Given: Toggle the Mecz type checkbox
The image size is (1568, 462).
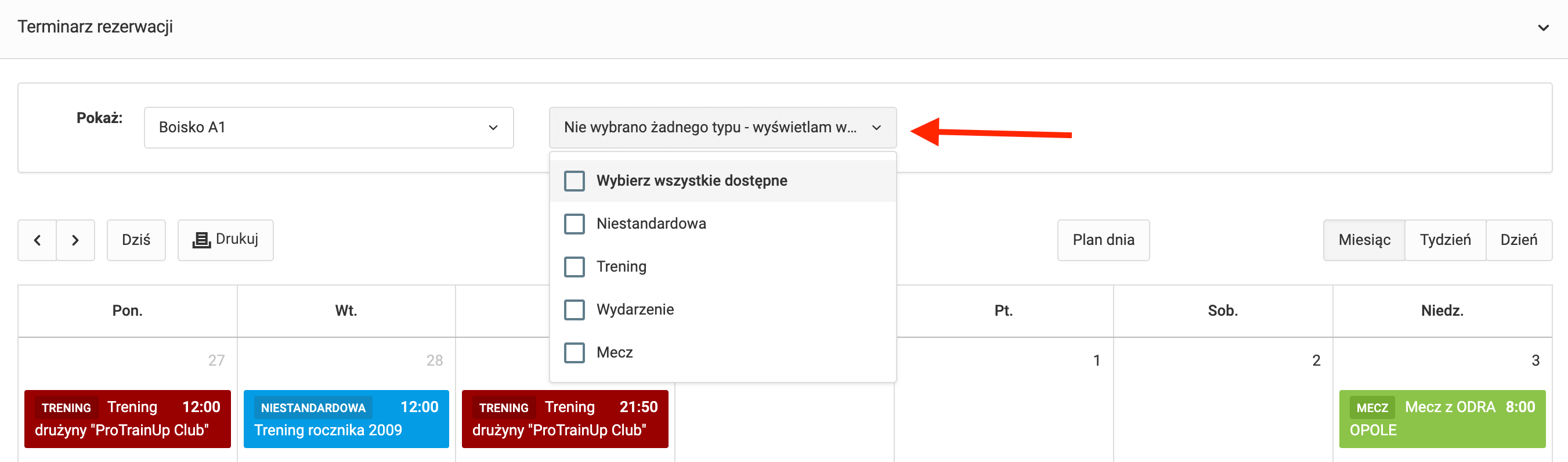Looking at the screenshot, I should (x=574, y=353).
